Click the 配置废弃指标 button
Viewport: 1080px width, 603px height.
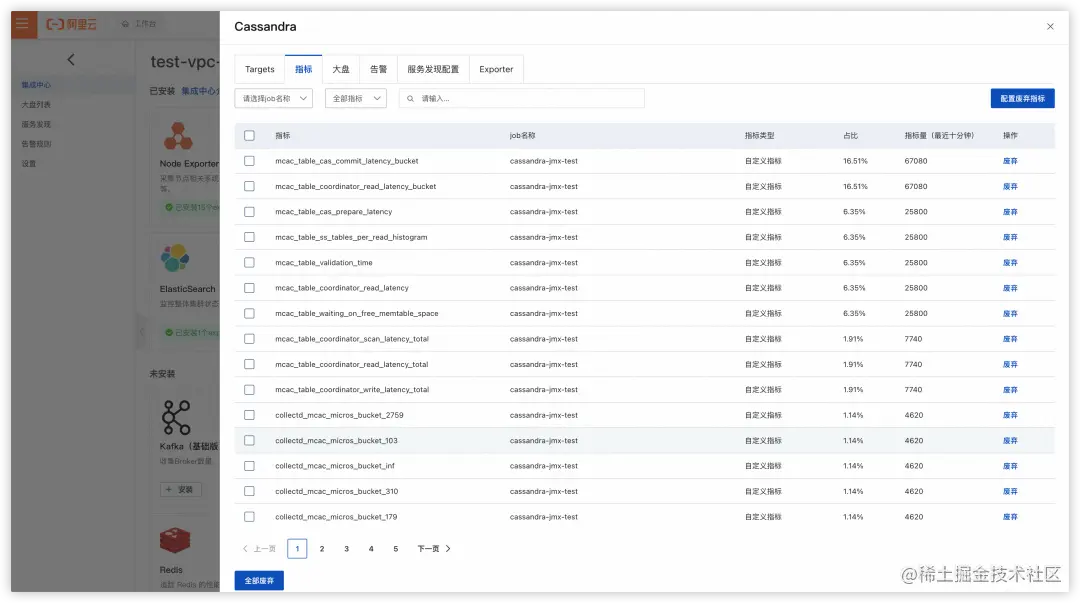pyautogui.click(x=1022, y=99)
